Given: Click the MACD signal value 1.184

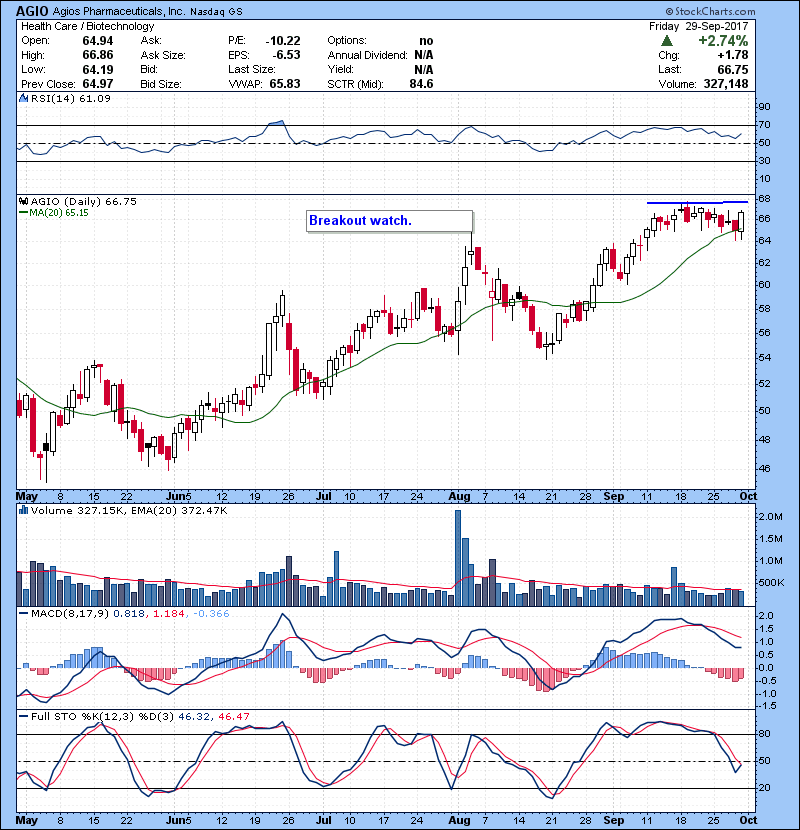Looking at the screenshot, I should [x=169, y=614].
